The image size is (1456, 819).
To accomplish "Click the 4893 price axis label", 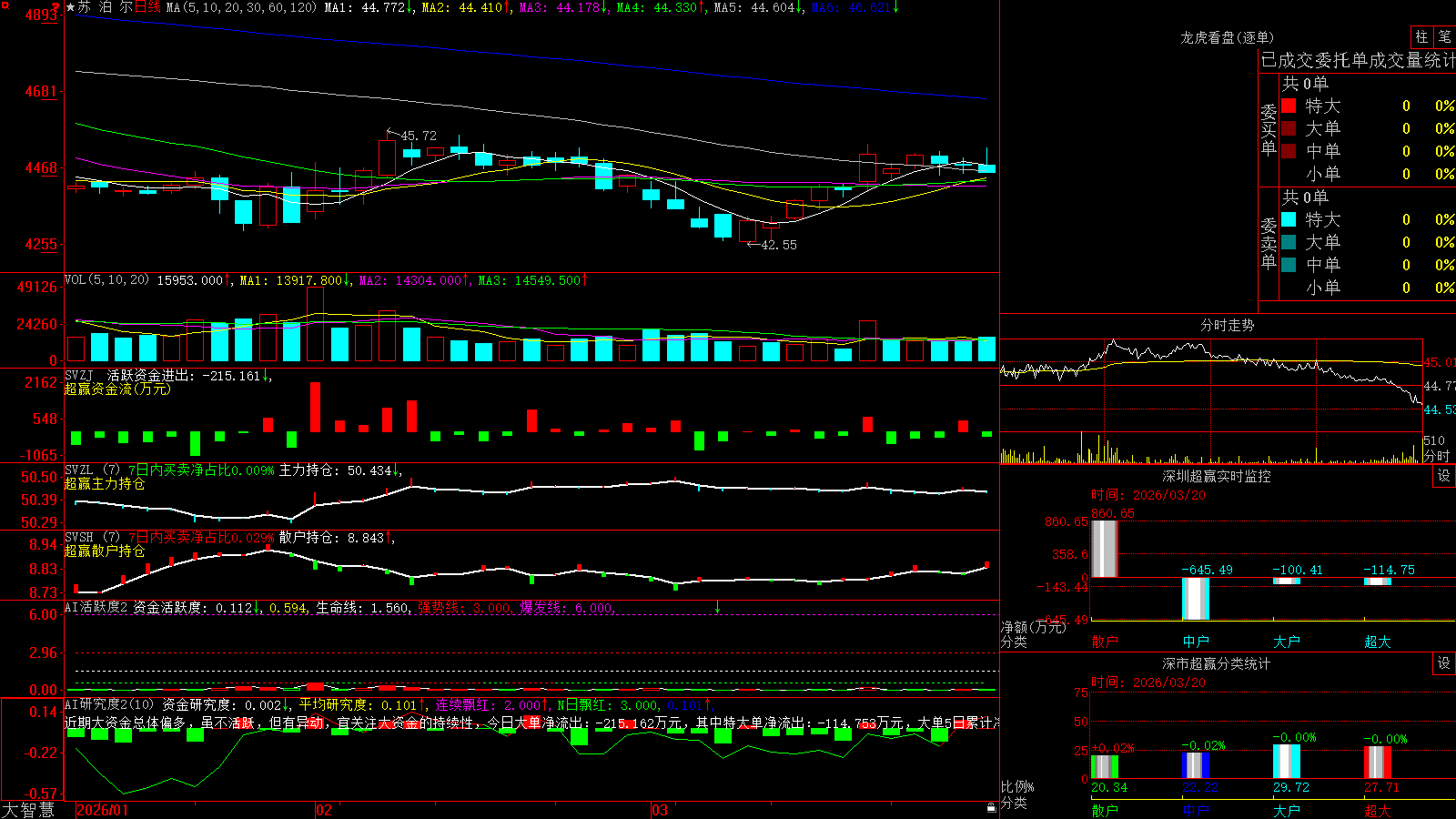I will [40, 15].
